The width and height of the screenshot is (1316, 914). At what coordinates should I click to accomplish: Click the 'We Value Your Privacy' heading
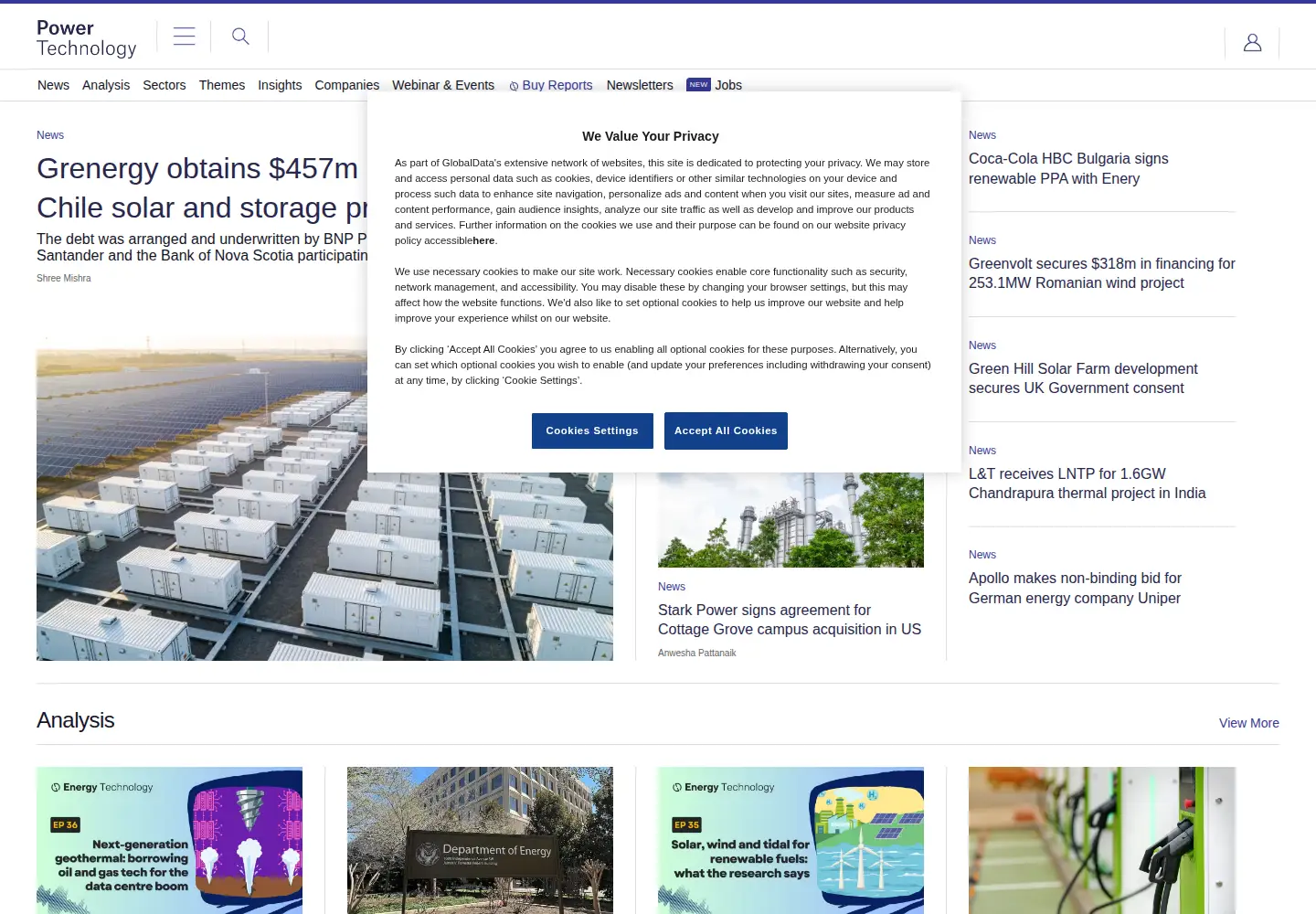point(651,136)
